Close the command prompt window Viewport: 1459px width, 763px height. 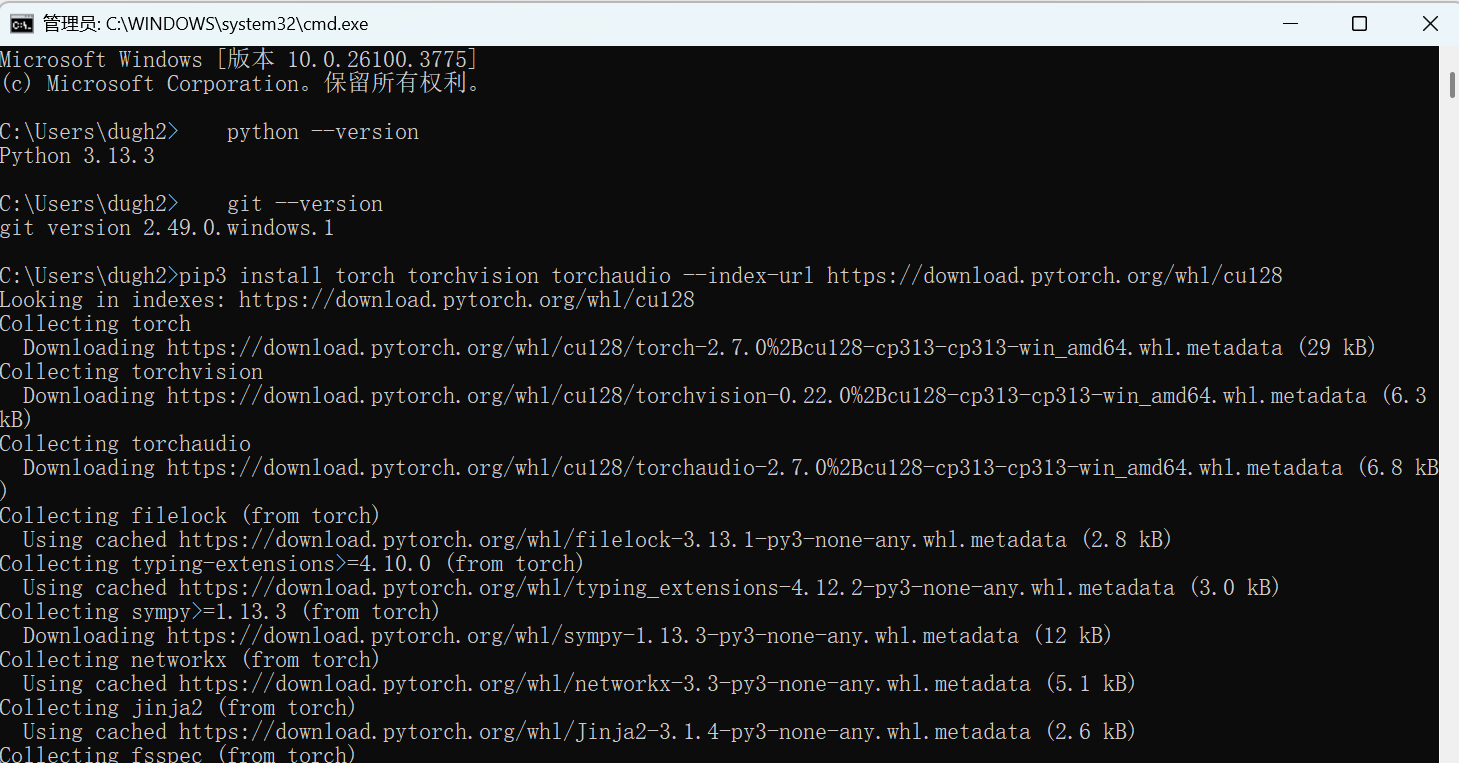[x=1429, y=23]
